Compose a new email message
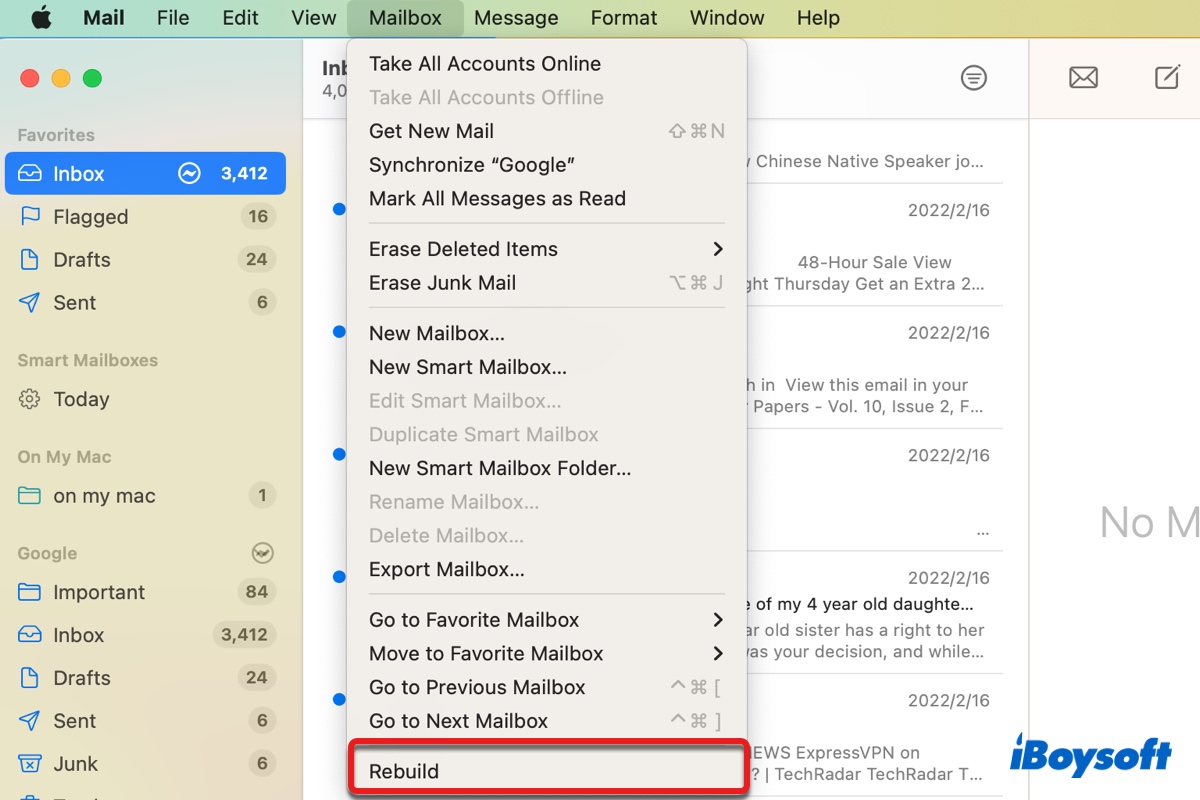Screen dimensions: 1200x800 1166,77
